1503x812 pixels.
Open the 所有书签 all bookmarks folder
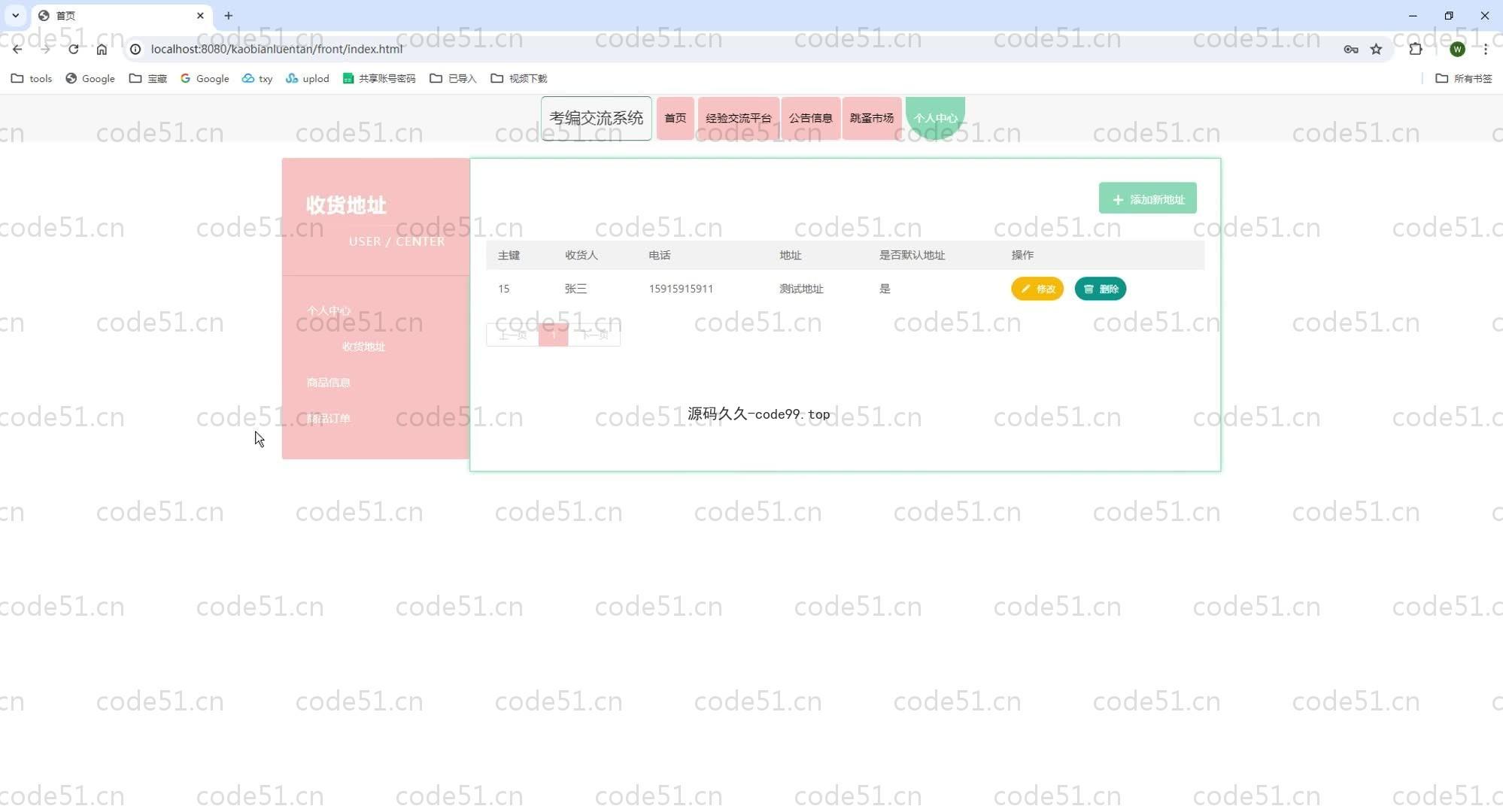[x=1464, y=78]
